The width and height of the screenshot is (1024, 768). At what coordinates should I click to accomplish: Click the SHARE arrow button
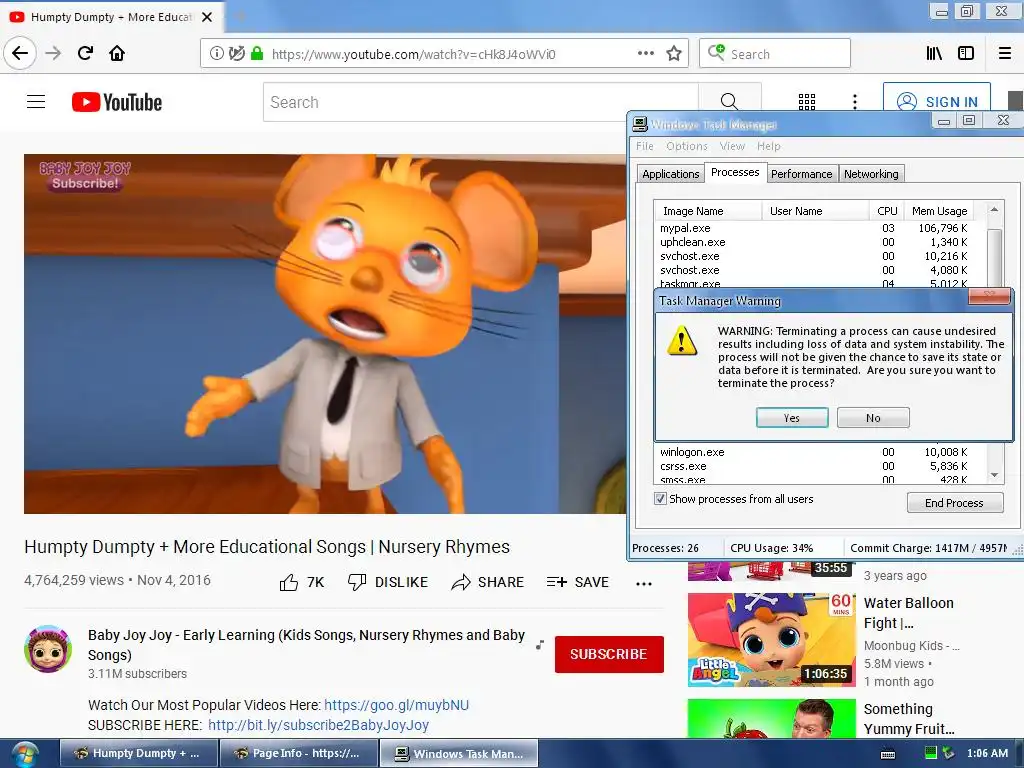(x=487, y=582)
